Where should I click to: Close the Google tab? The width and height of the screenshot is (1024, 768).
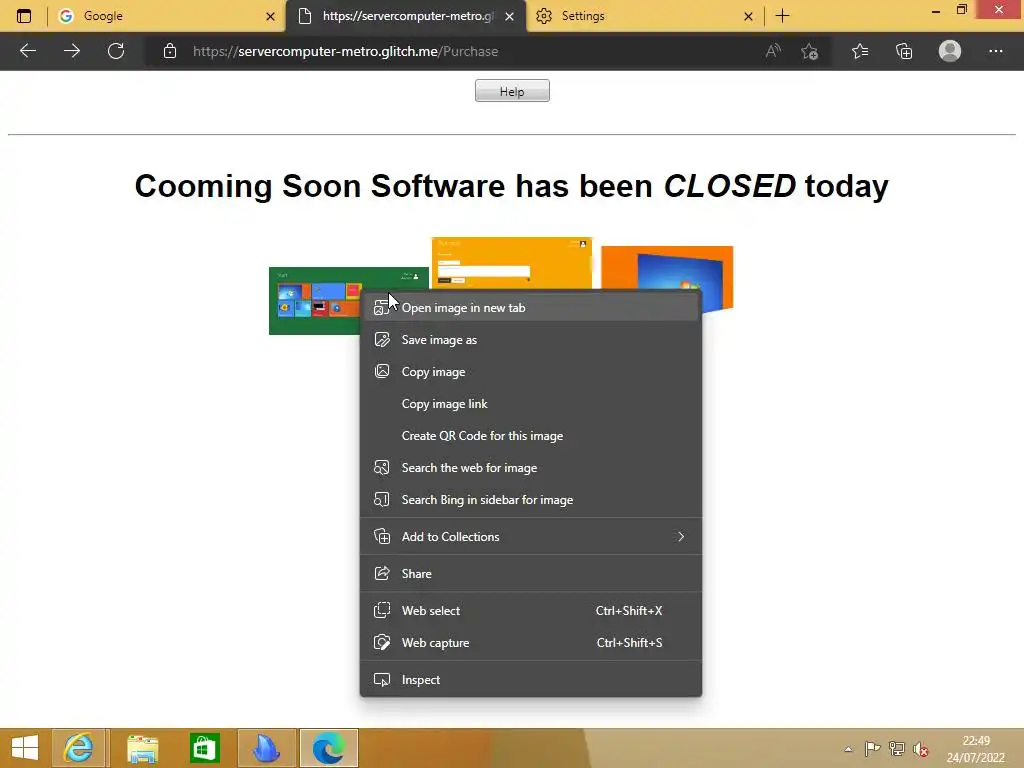[270, 16]
